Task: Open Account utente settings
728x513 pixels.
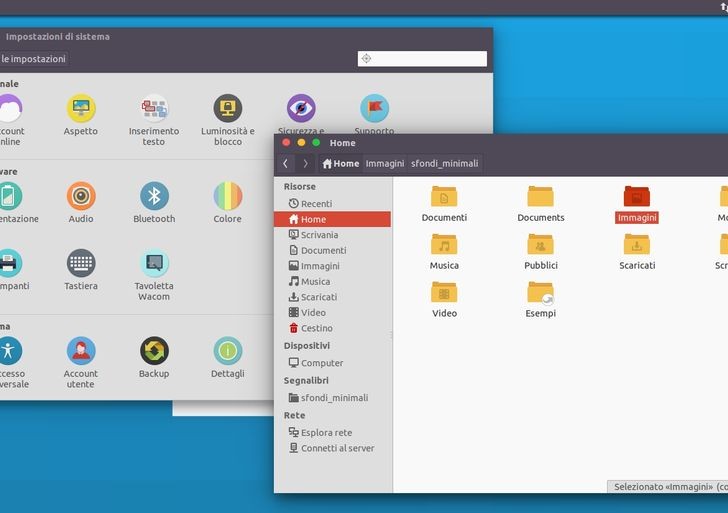Action: 81,351
